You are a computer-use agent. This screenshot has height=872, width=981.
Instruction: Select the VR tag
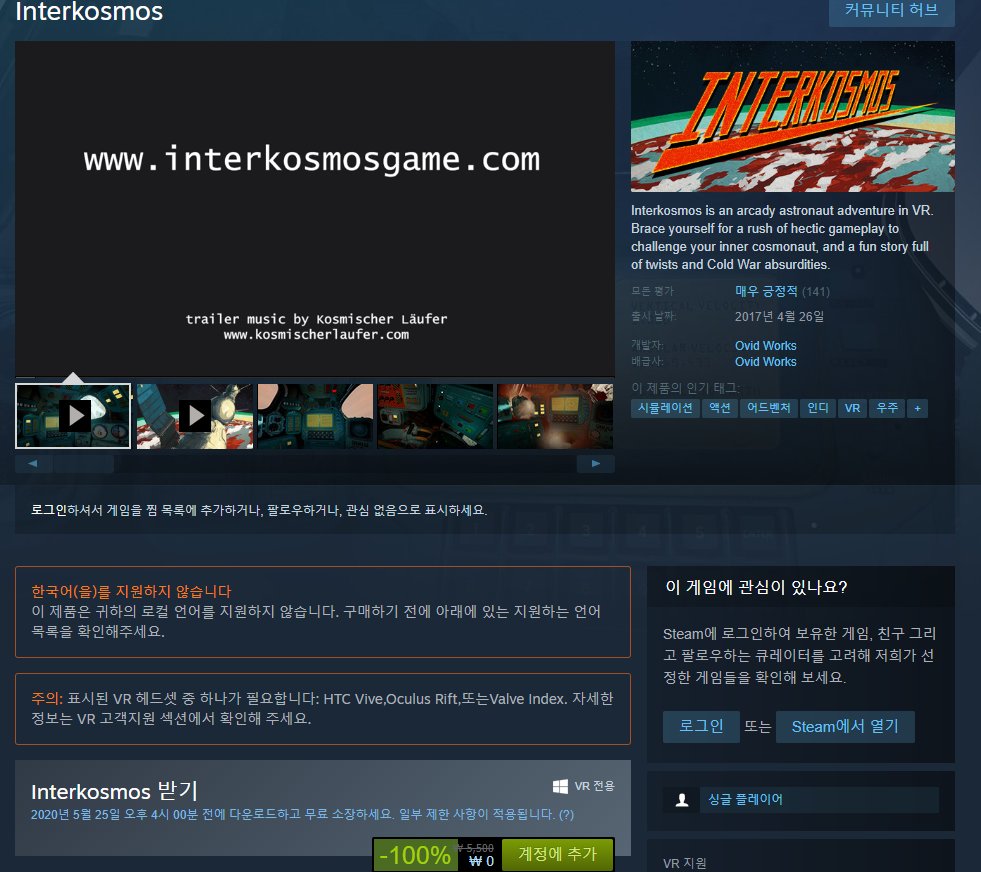852,408
